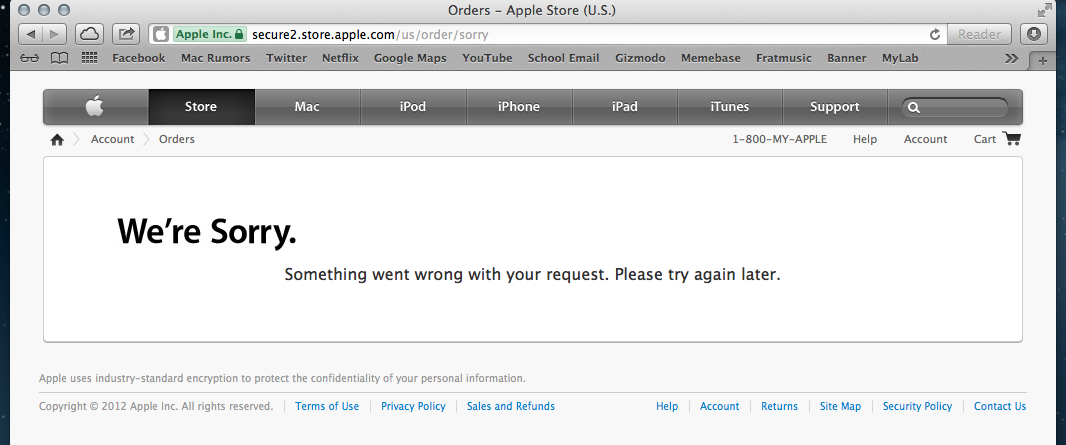This screenshot has height=445, width=1066.
Task: Open the Terms of Use footer link
Action: click(x=327, y=406)
